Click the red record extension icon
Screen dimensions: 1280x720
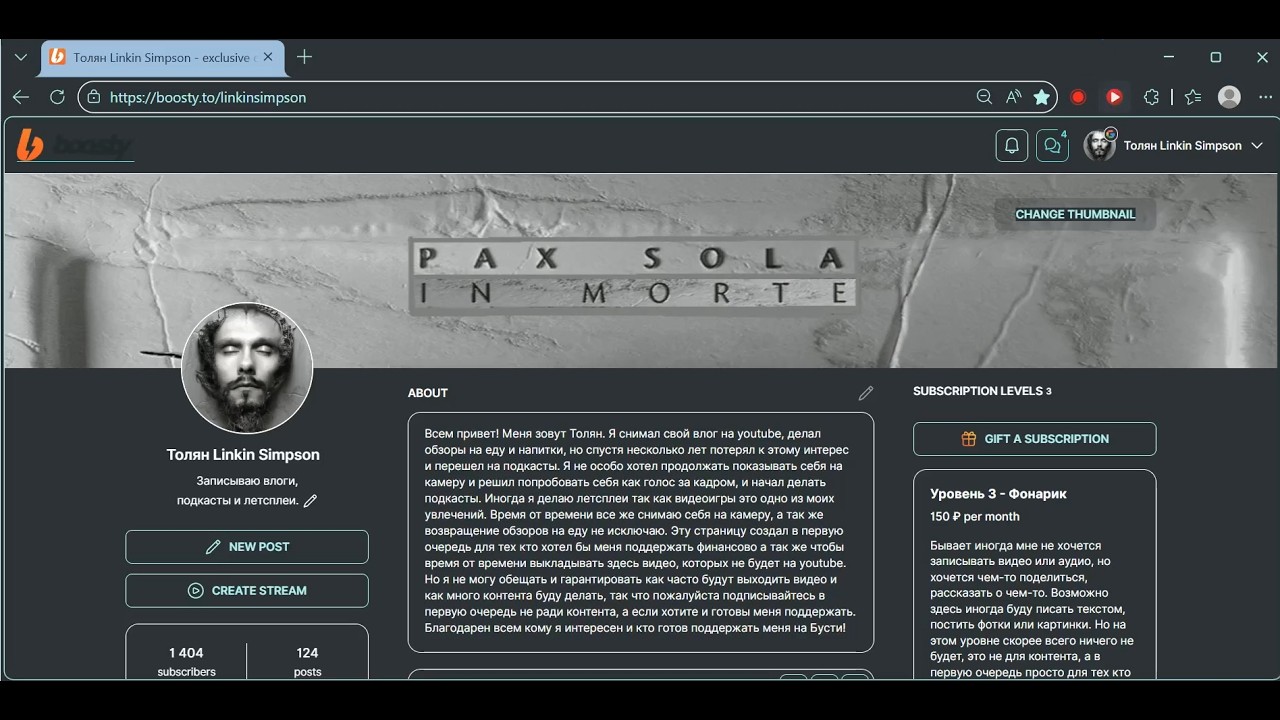[1078, 97]
